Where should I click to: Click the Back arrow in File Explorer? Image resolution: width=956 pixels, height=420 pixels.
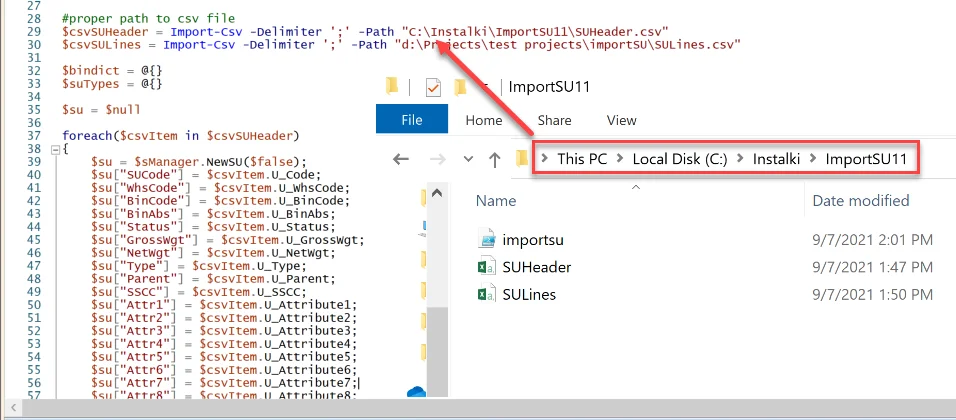(x=401, y=159)
